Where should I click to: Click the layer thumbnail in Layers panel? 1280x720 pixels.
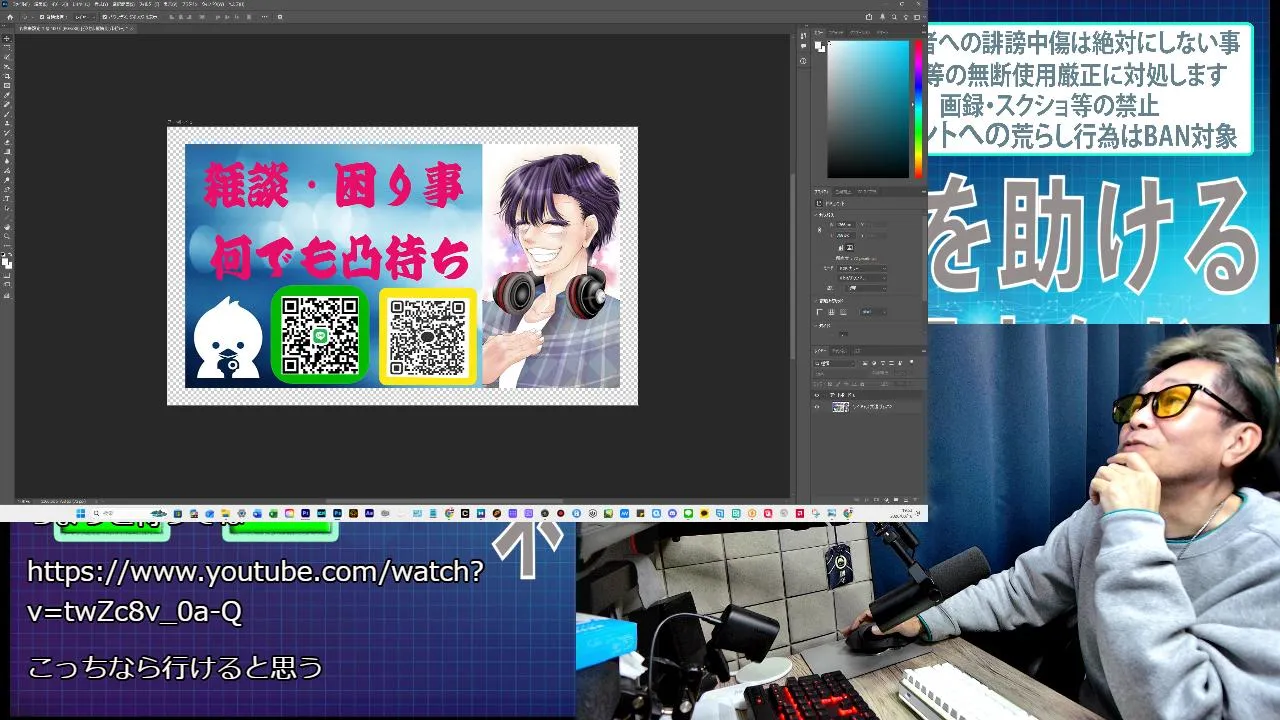pos(841,407)
